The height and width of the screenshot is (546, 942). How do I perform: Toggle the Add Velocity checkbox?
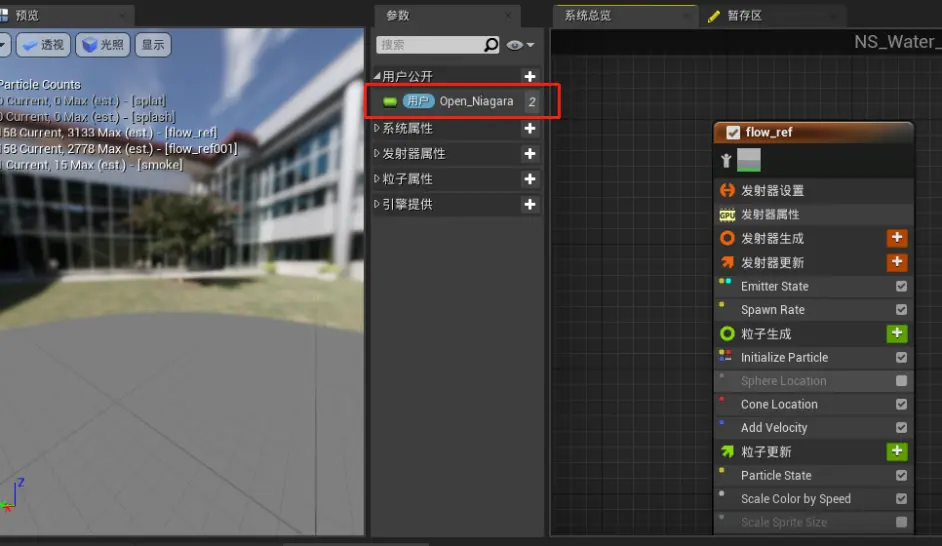pyautogui.click(x=901, y=428)
